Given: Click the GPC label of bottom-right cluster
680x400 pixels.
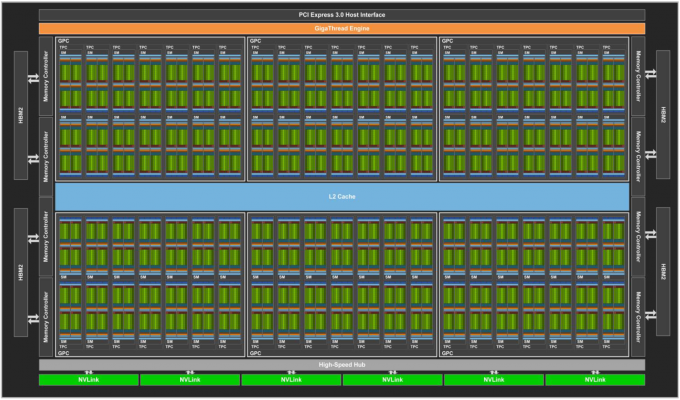Looking at the screenshot, I should (x=448, y=353).
